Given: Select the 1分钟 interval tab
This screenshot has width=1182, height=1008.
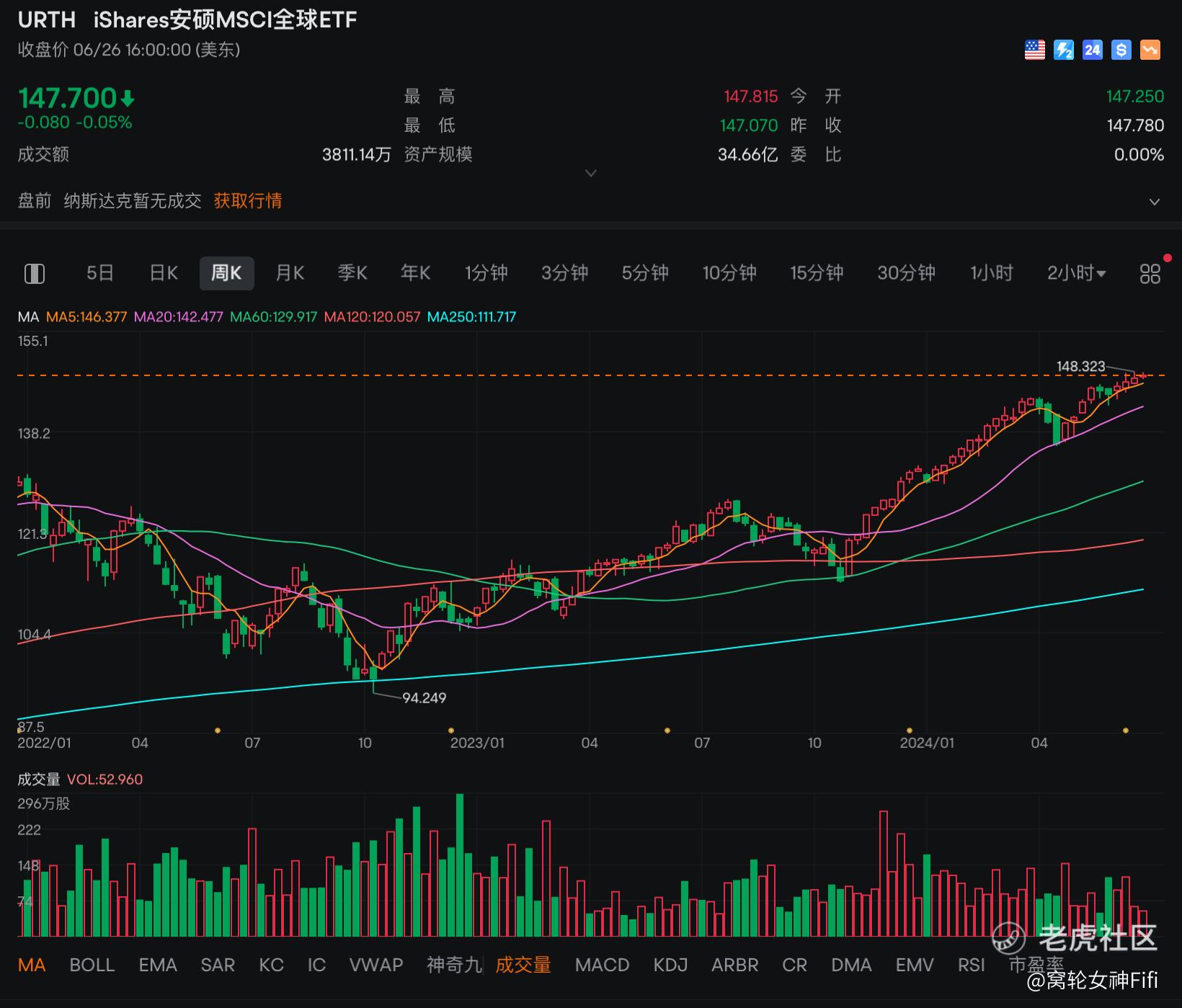Looking at the screenshot, I should click(x=486, y=273).
